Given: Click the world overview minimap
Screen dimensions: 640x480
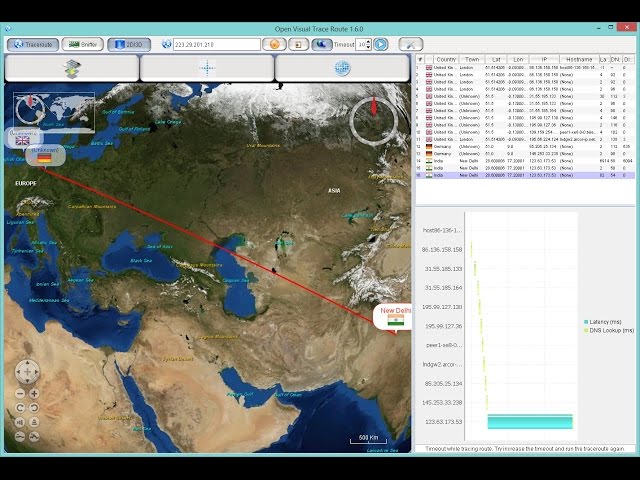Looking at the screenshot, I should (x=54, y=111).
